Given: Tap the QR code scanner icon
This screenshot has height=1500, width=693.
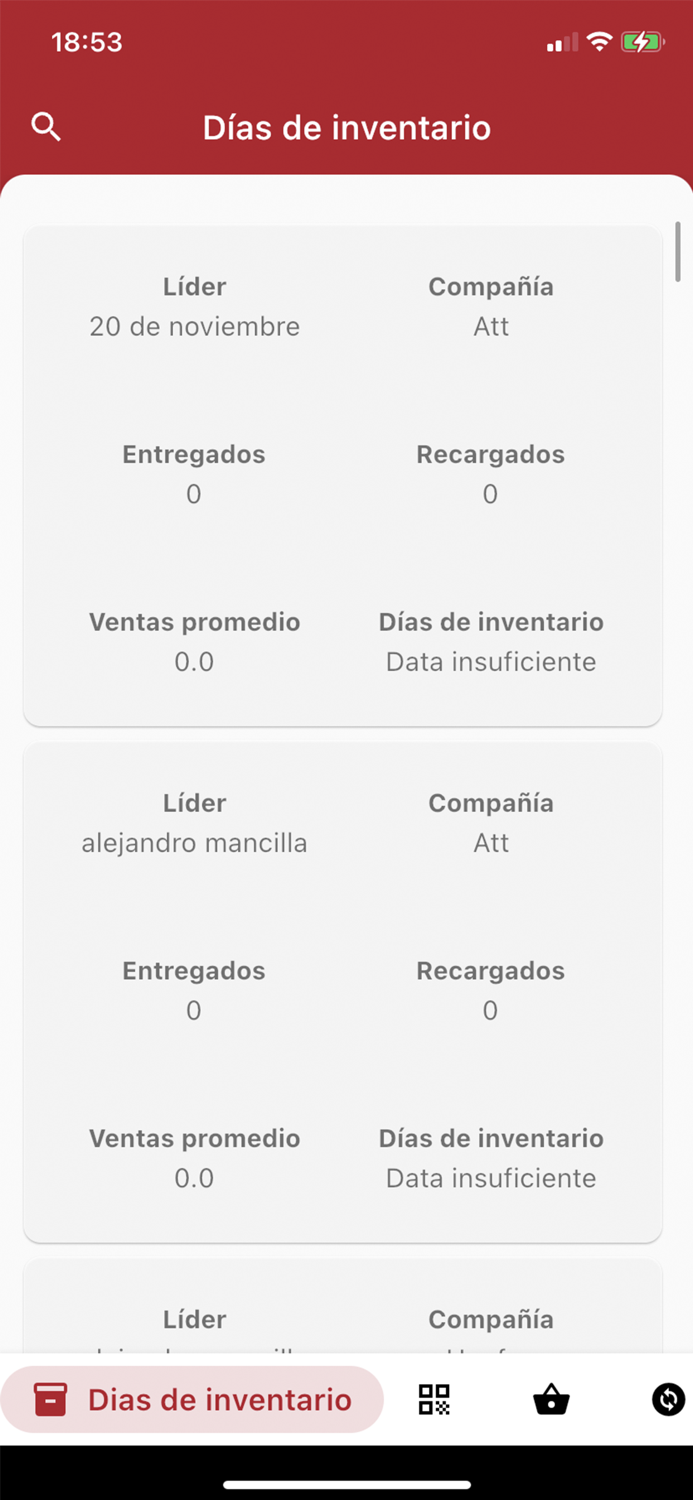Looking at the screenshot, I should 434,1400.
